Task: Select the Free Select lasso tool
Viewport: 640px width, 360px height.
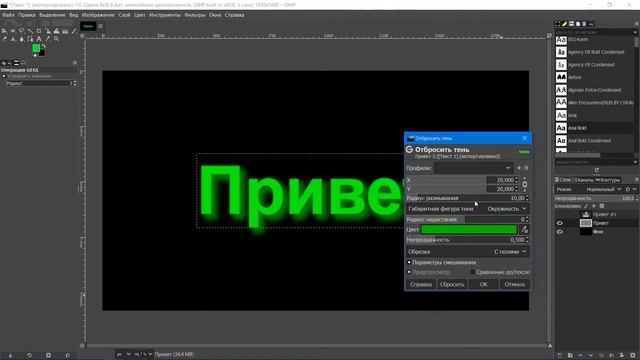Action: click(21, 31)
